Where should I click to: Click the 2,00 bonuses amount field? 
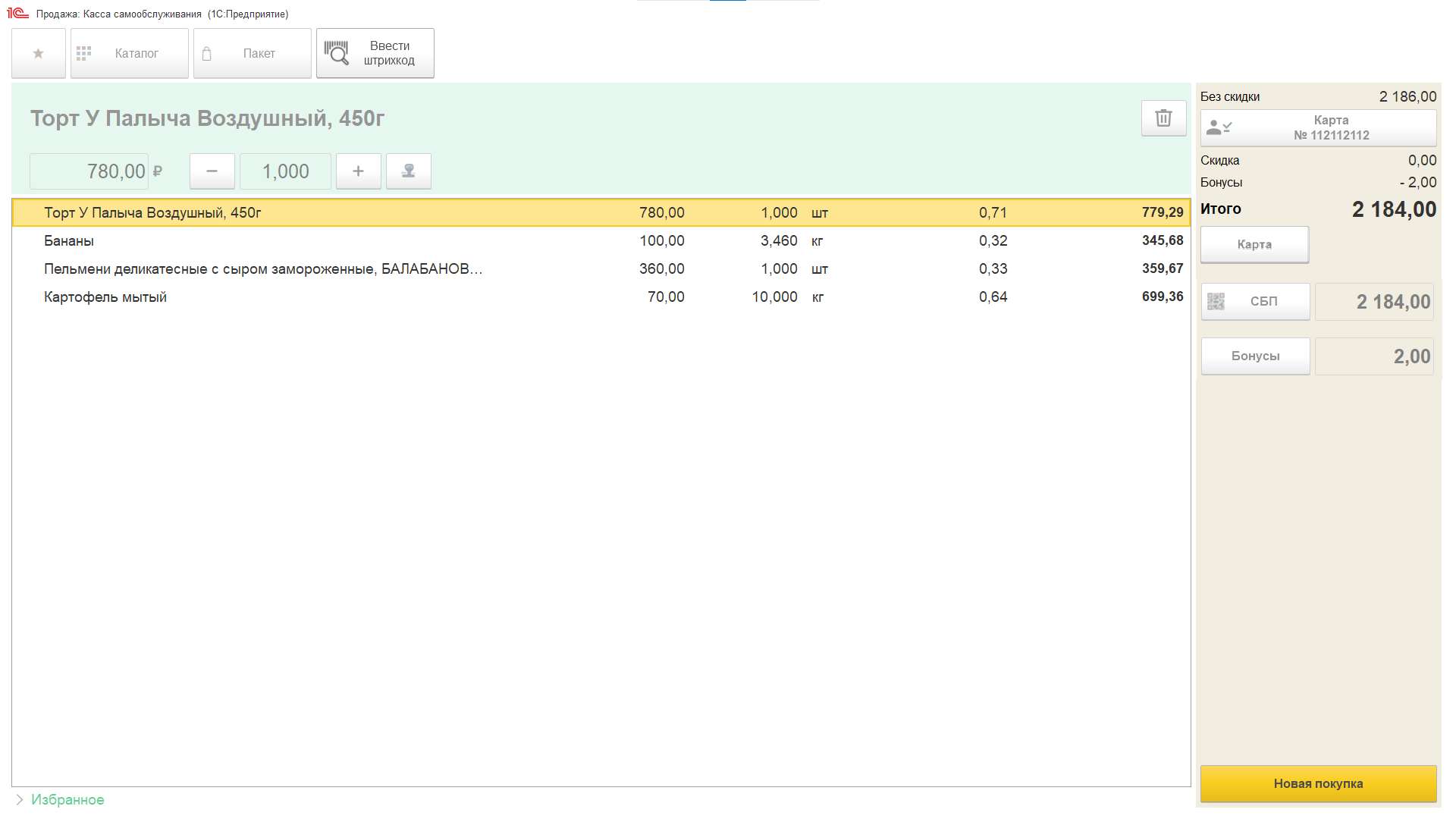[1374, 356]
